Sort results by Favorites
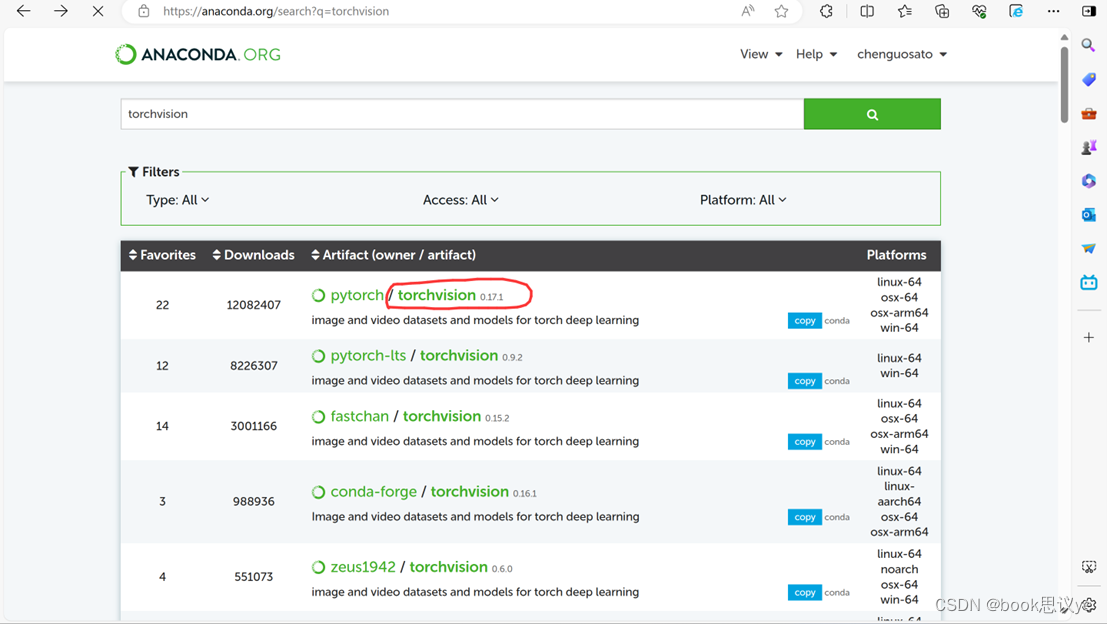This screenshot has height=624, width=1107. coord(162,255)
